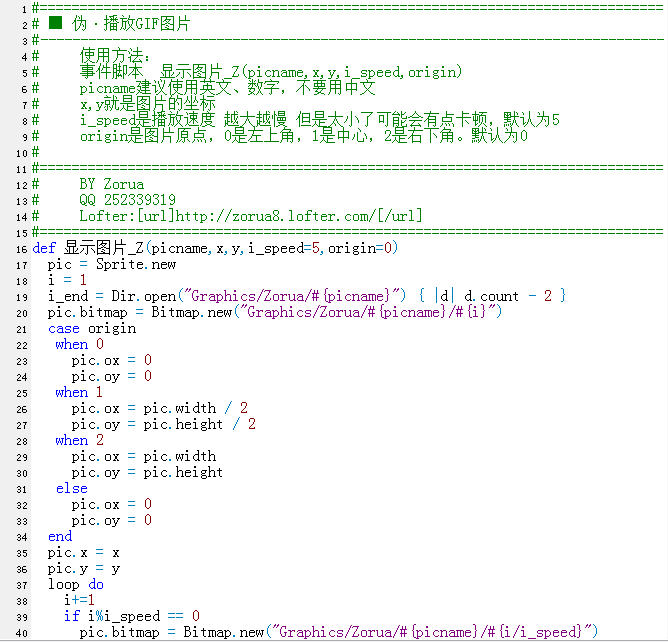Click line number 19 in gutter
This screenshot has height=642, width=668.
[22, 297]
